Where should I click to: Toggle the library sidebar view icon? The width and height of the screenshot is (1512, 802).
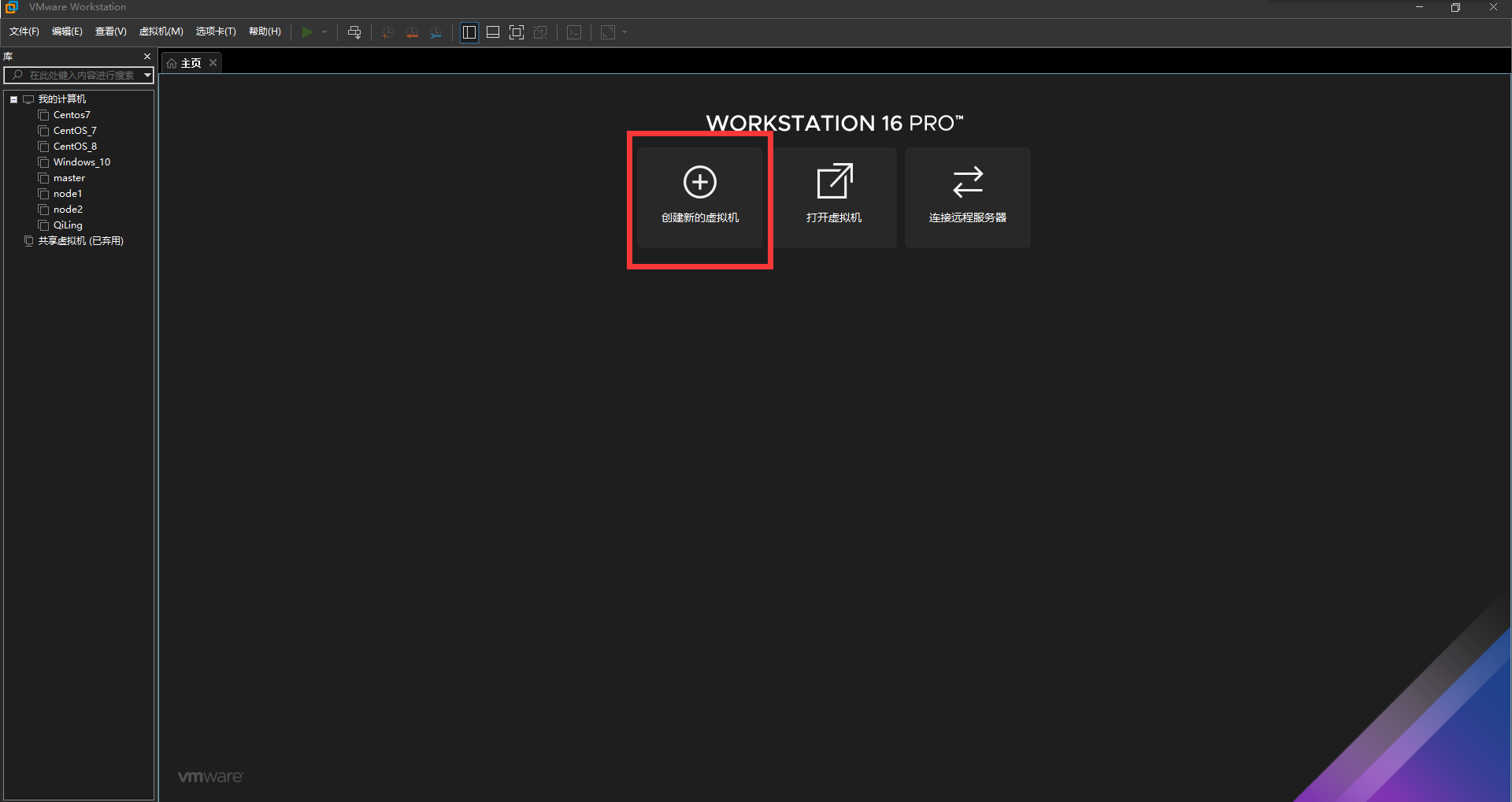point(469,32)
